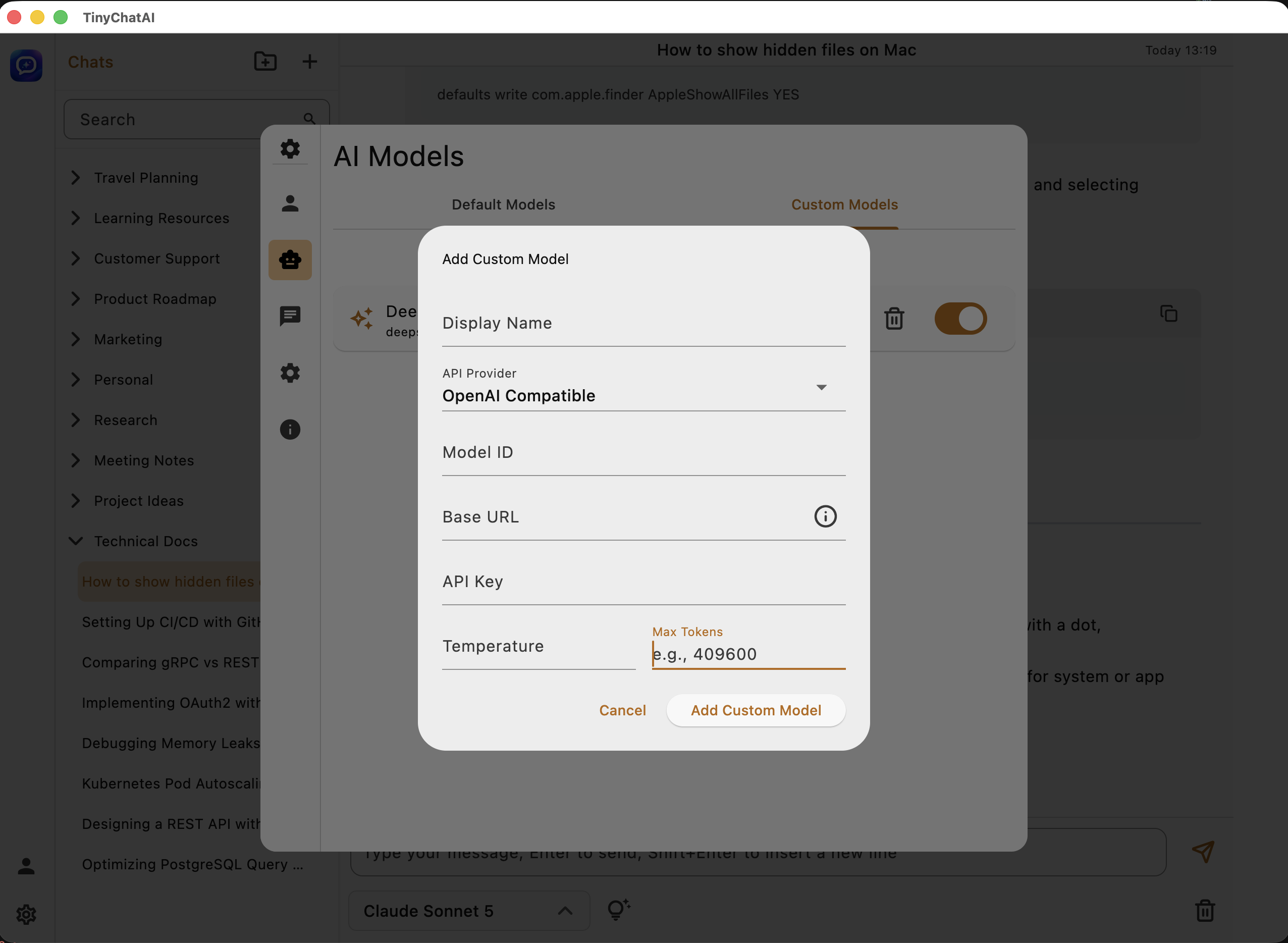Open Optimizing PostgreSQL Query chat
1288x943 pixels.
(x=192, y=864)
